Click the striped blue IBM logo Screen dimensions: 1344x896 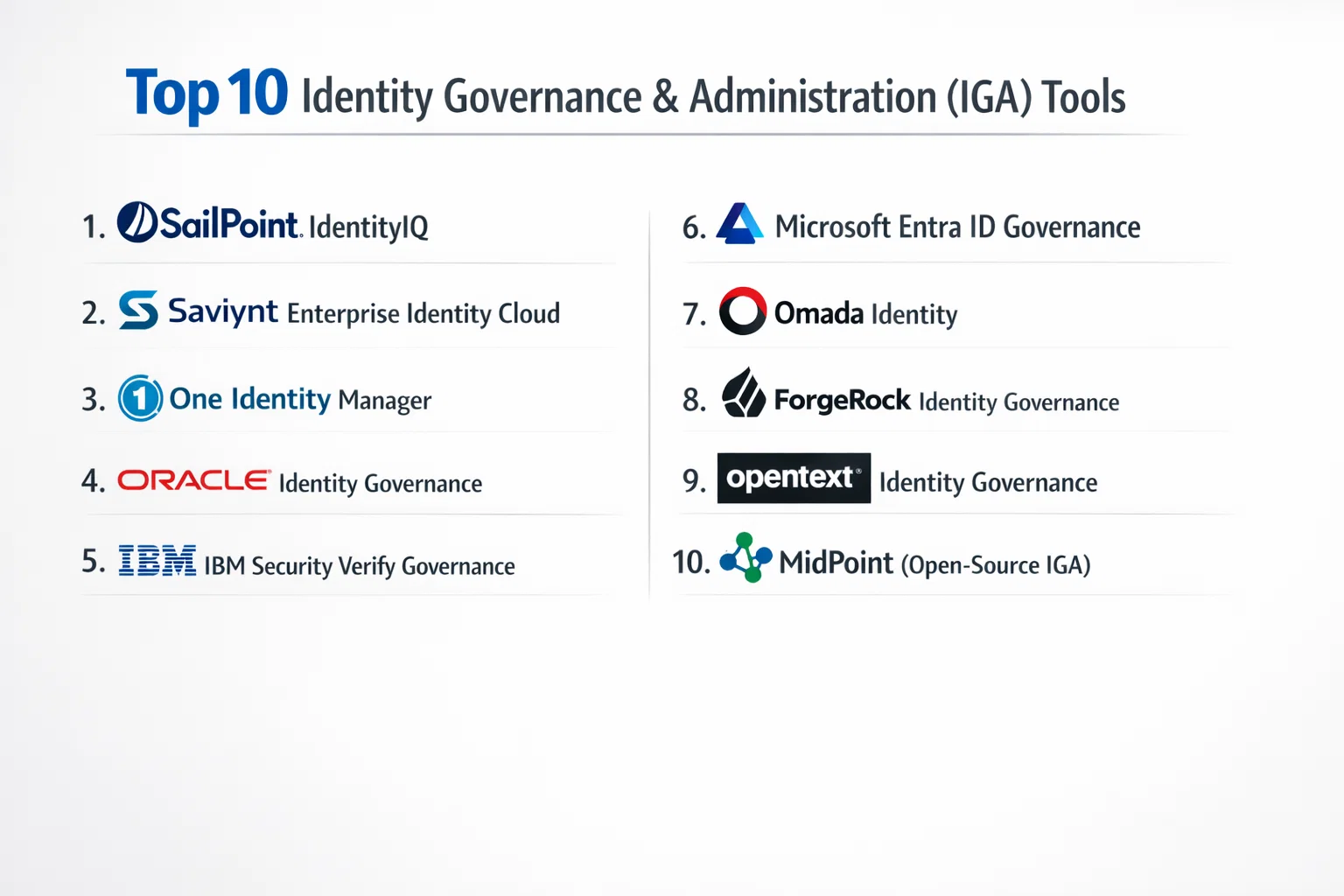157,561
